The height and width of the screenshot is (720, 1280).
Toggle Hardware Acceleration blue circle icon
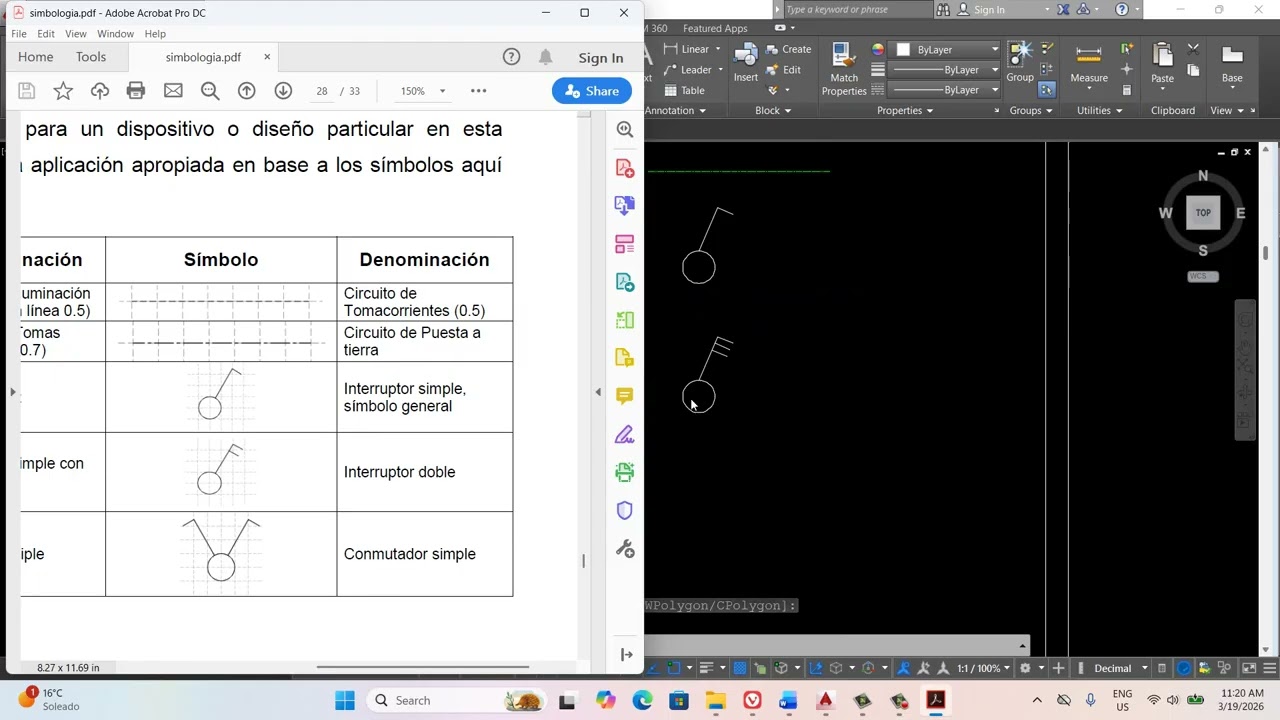(x=1184, y=668)
